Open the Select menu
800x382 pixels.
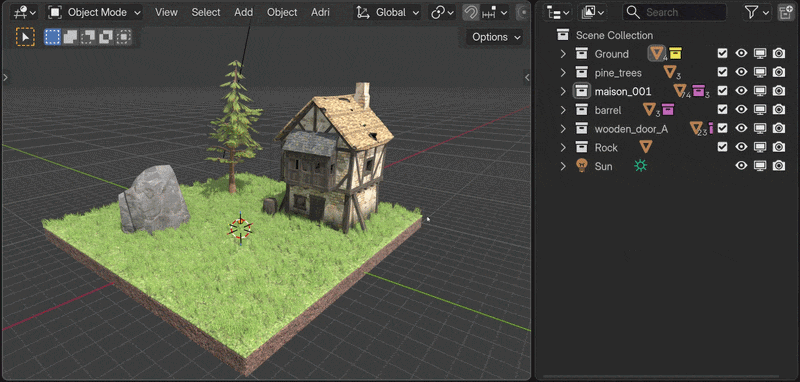pos(206,12)
